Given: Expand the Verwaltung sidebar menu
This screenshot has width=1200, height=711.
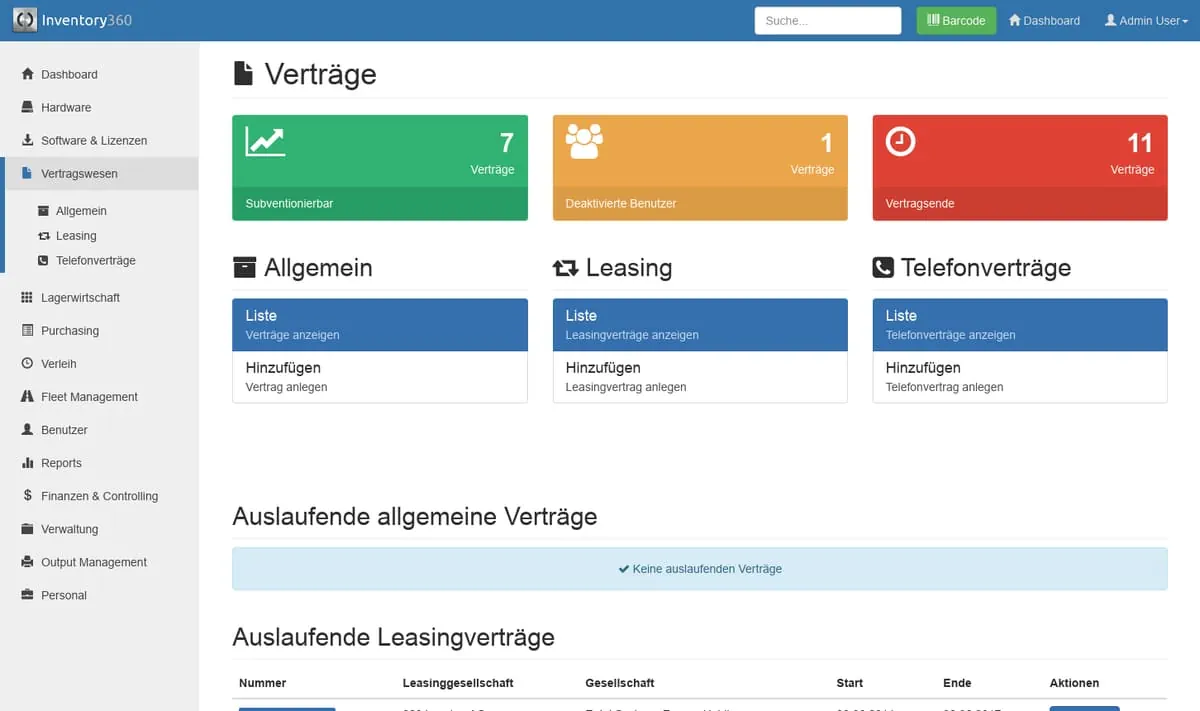Looking at the screenshot, I should tap(69, 529).
